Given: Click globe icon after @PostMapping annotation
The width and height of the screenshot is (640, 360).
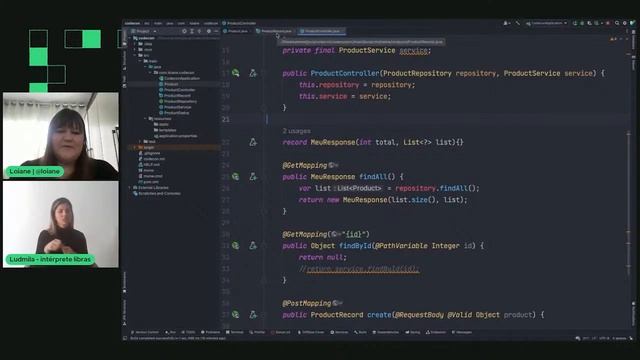Looking at the screenshot, I should click(336, 303).
